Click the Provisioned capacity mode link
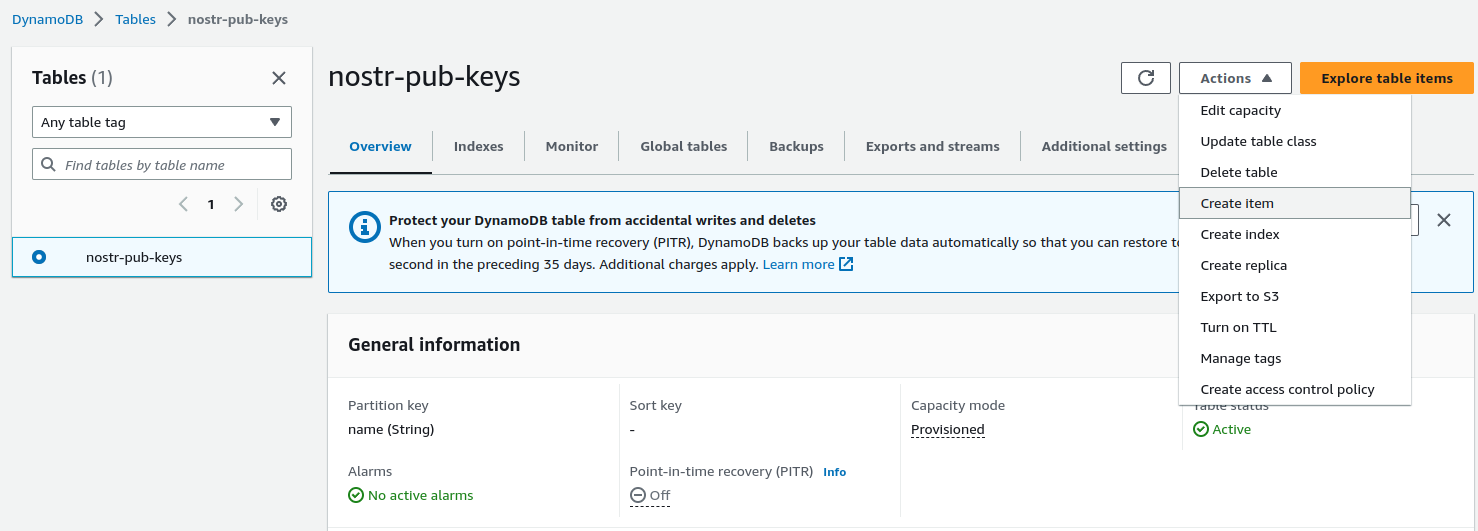The width and height of the screenshot is (1478, 531). [x=948, y=430]
